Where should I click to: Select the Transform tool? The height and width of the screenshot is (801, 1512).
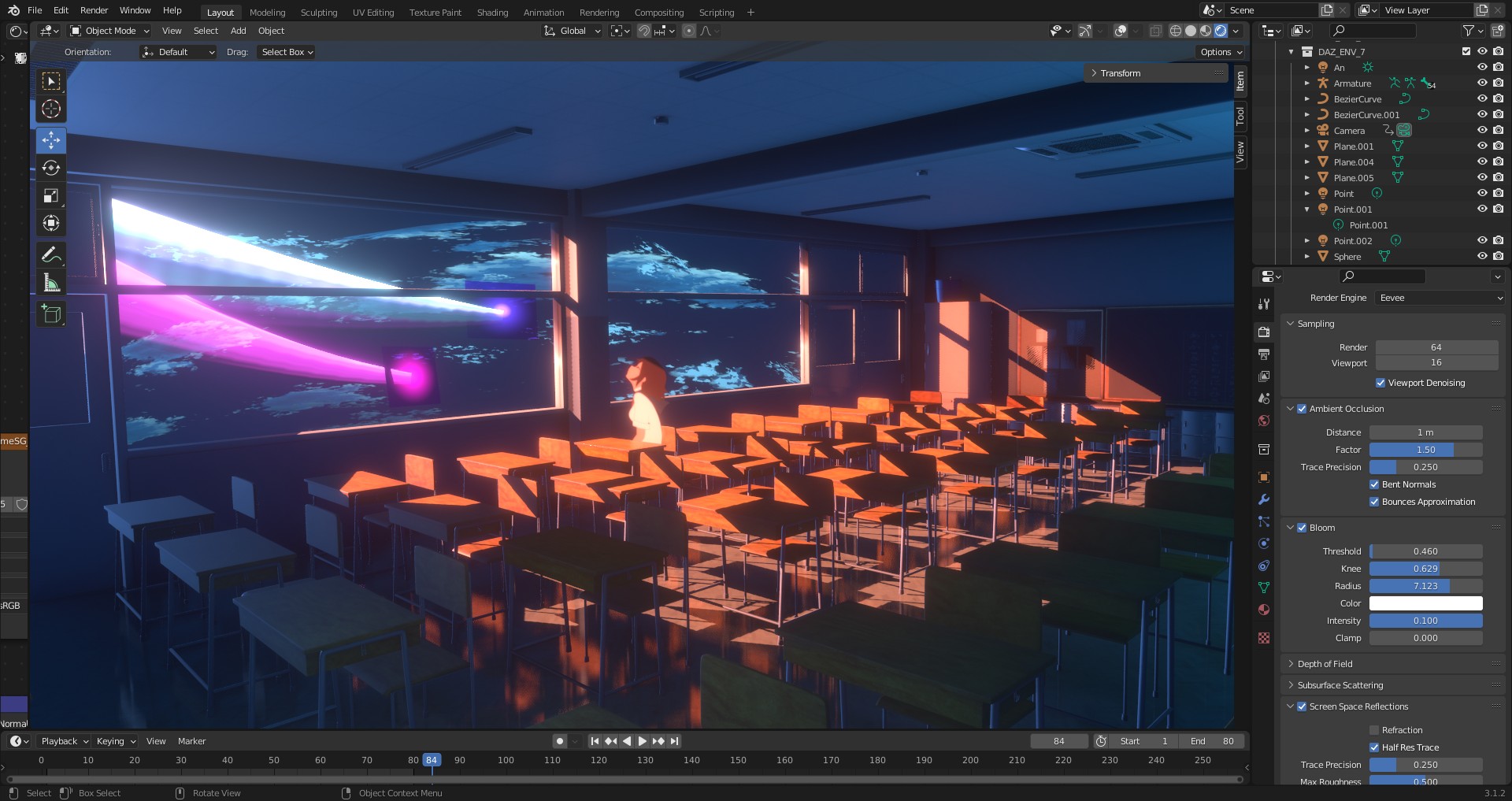click(51, 223)
